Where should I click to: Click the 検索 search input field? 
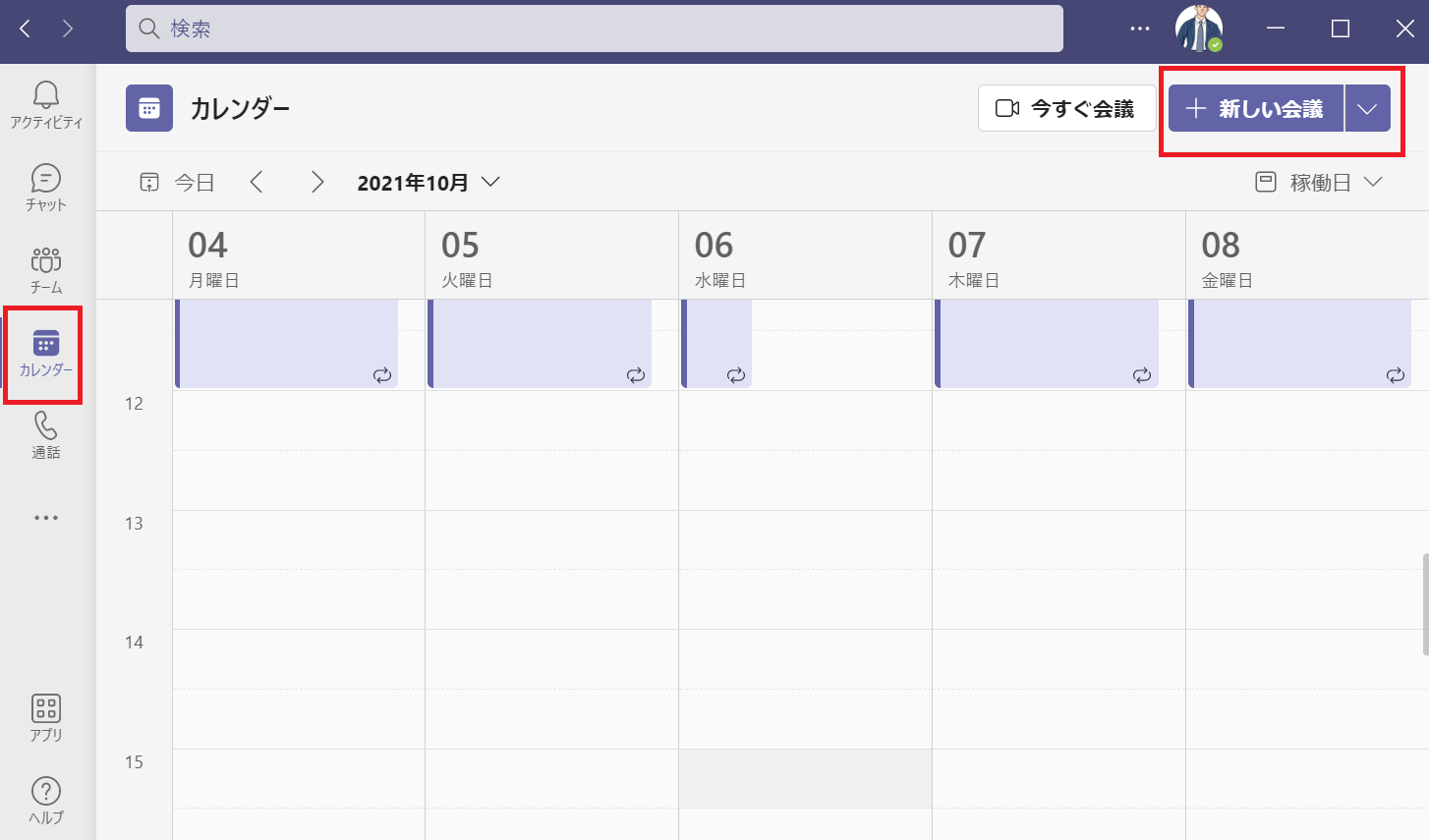coord(594,29)
